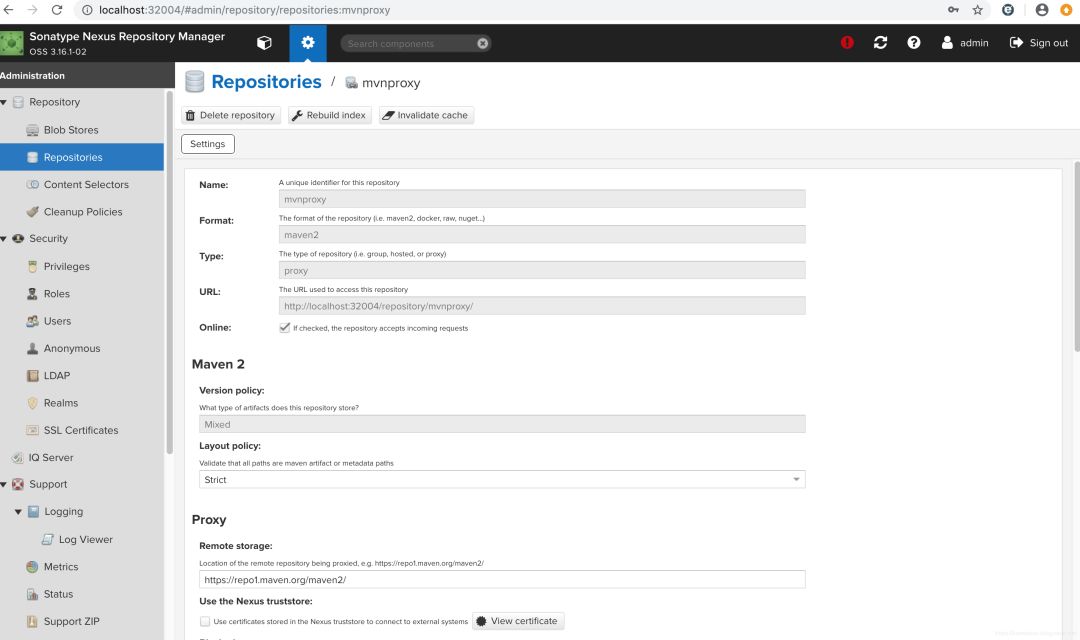Bookmark the page with the star icon

coord(977,10)
